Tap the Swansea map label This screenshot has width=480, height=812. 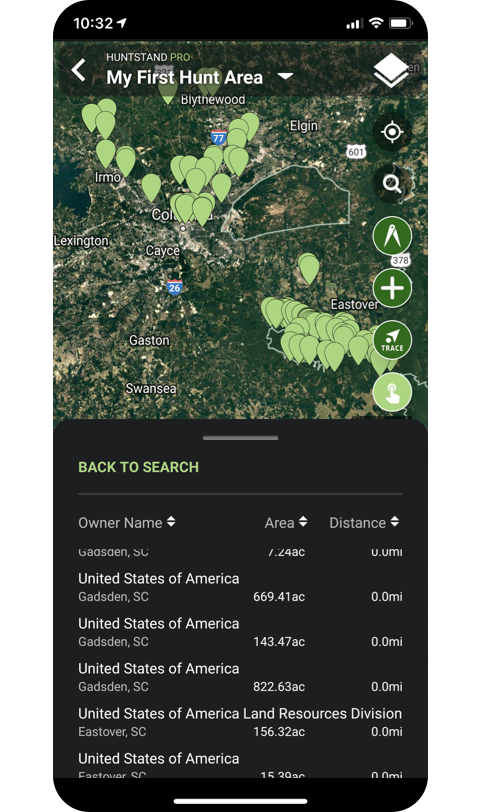(151, 388)
